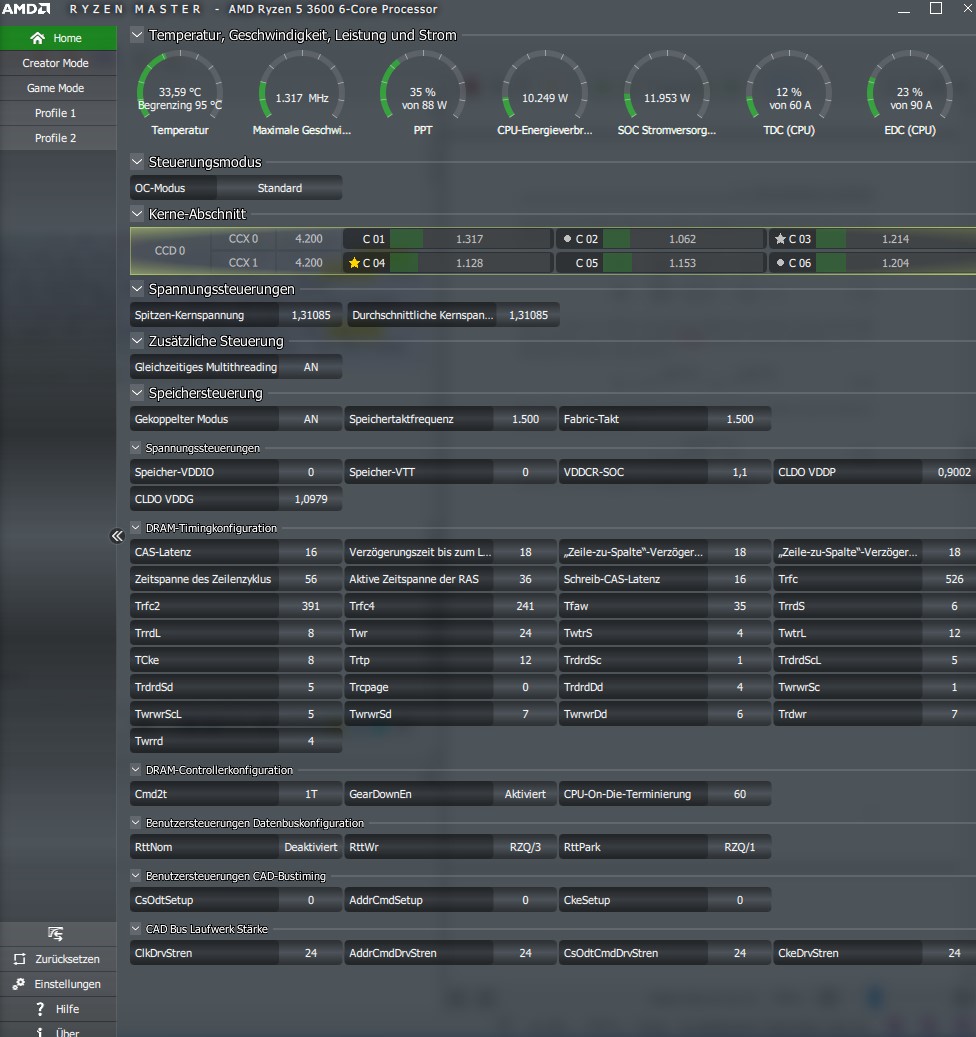Image resolution: width=976 pixels, height=1037 pixels.
Task: Open Einstellungen settings
Action: (x=58, y=984)
